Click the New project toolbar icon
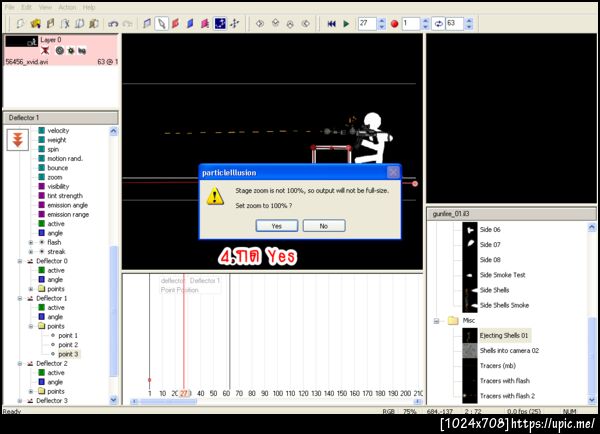This screenshot has height=434, width=600. [20, 24]
